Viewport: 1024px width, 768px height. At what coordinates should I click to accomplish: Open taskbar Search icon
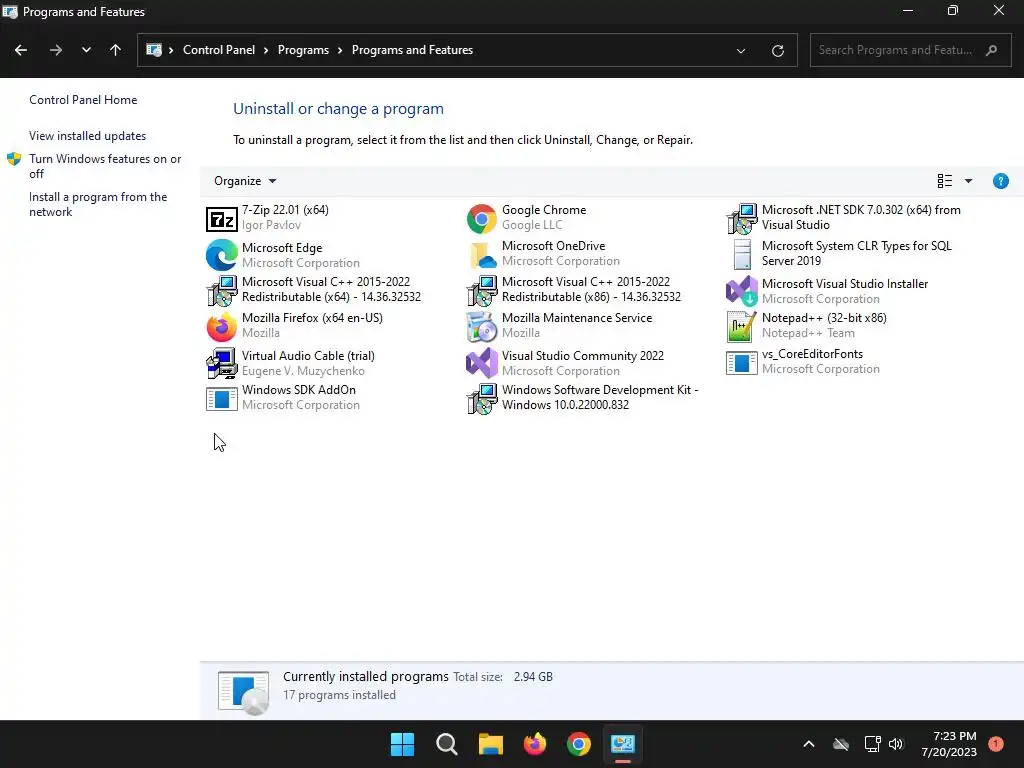click(x=447, y=744)
